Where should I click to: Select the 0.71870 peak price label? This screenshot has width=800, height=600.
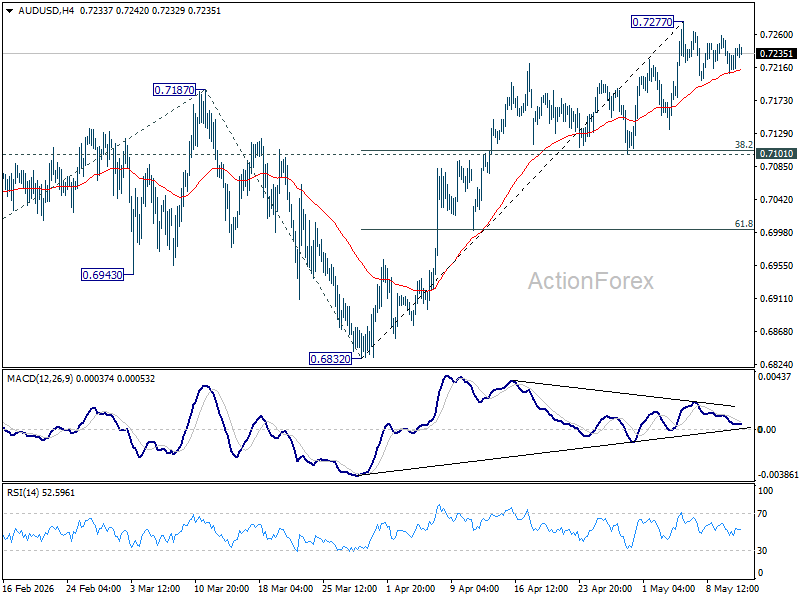click(174, 90)
